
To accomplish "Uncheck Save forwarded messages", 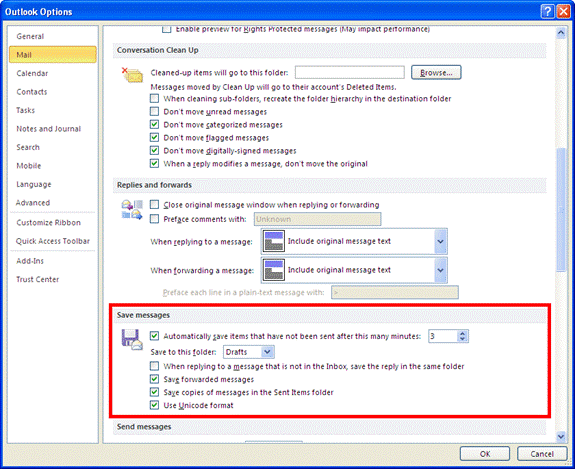I will pos(154,379).
